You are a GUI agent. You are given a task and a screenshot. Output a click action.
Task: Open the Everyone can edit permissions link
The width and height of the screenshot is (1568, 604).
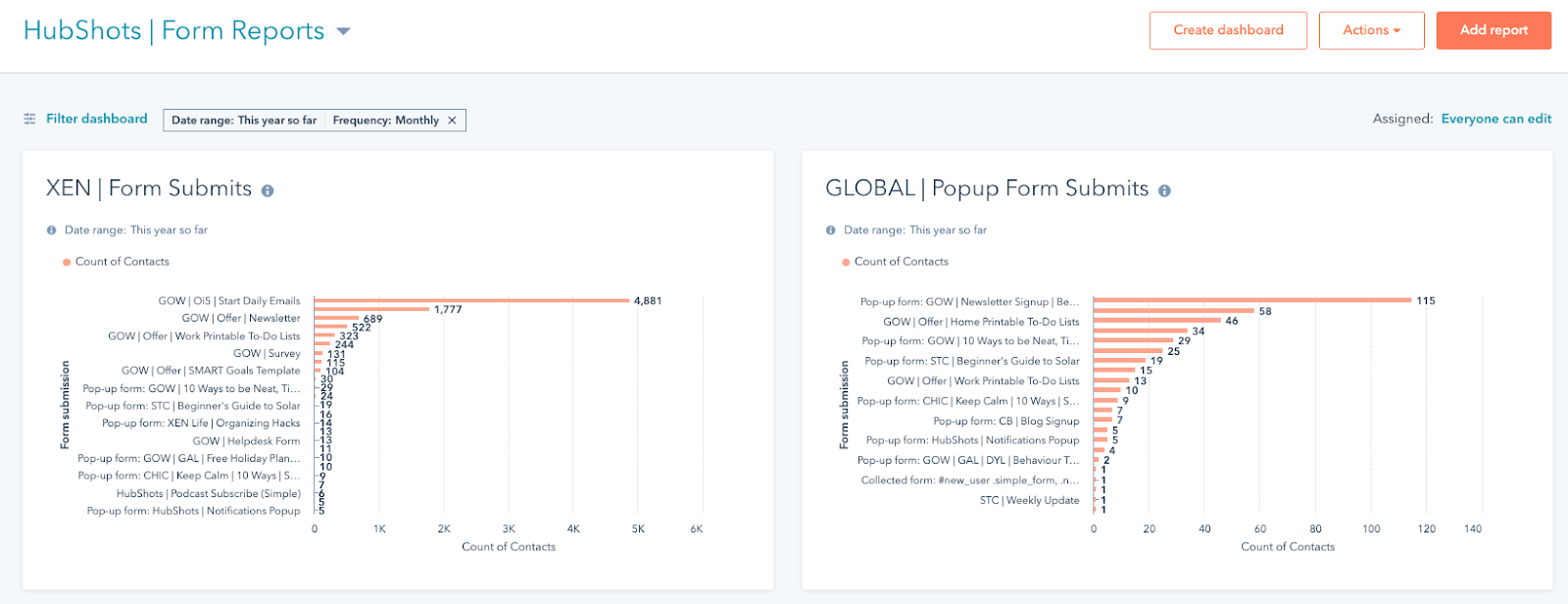click(1495, 119)
